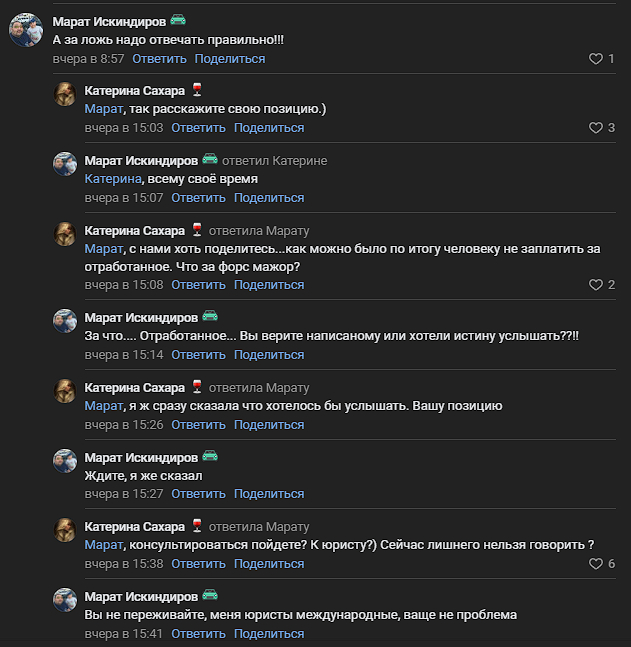Share Marat's comment from 15:07
Viewport: 631px width, 647px height.
[x=269, y=198]
